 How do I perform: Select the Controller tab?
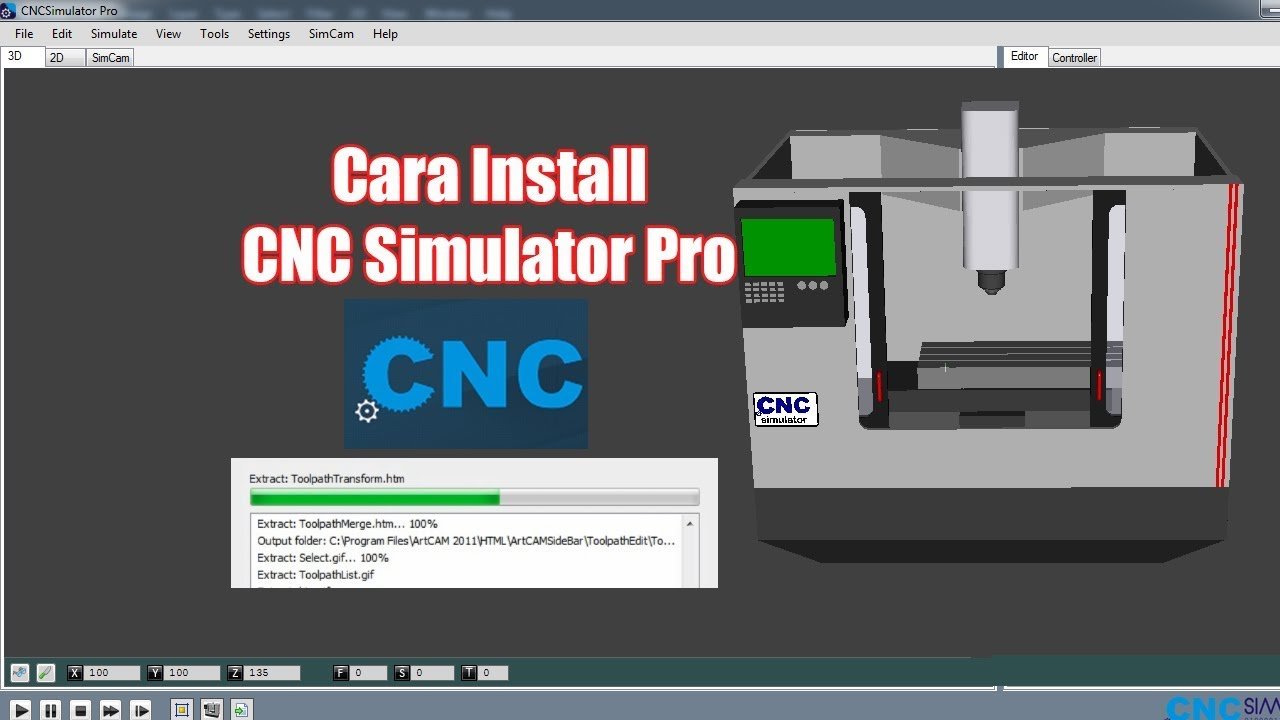point(1075,58)
